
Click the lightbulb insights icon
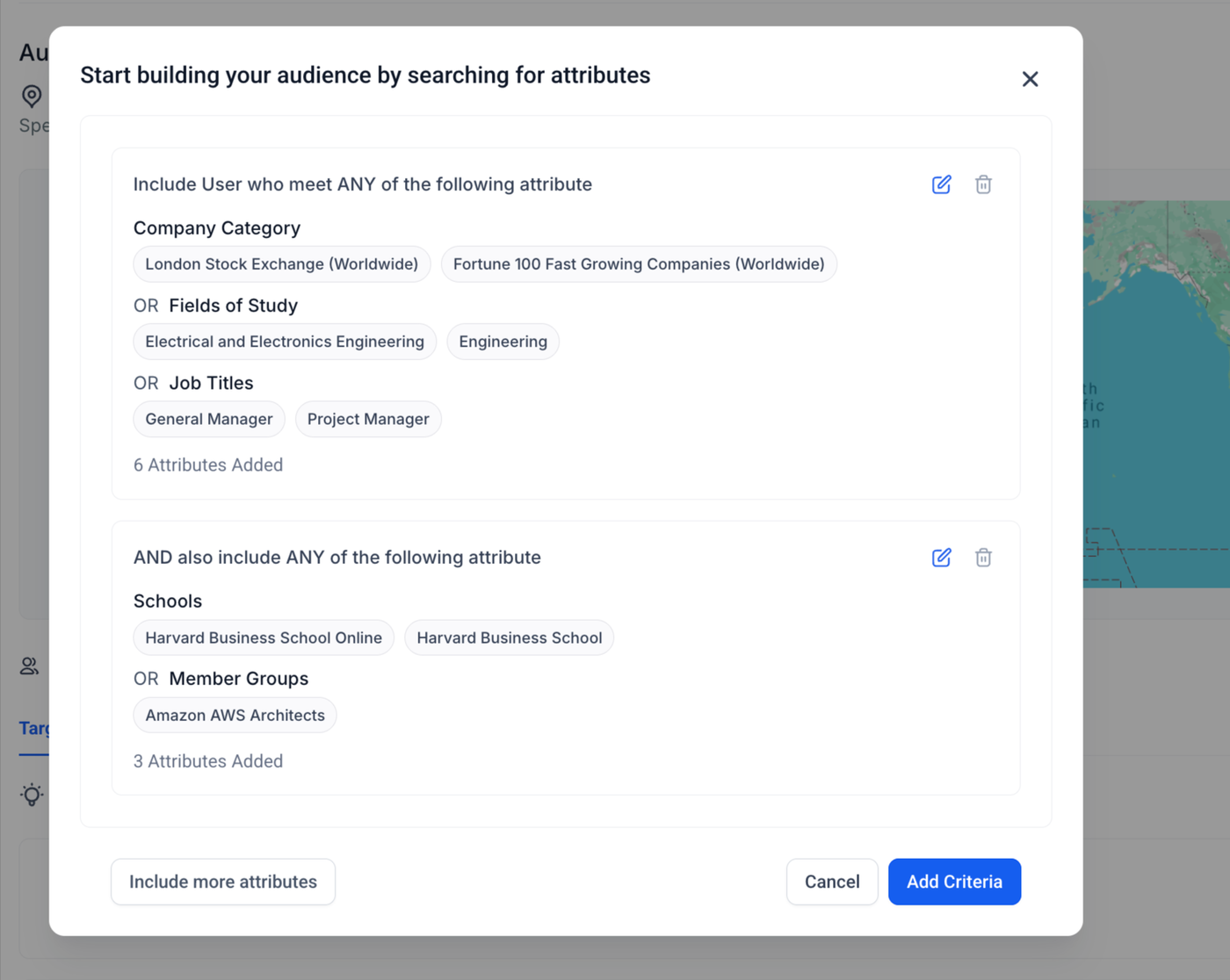pyautogui.click(x=32, y=795)
